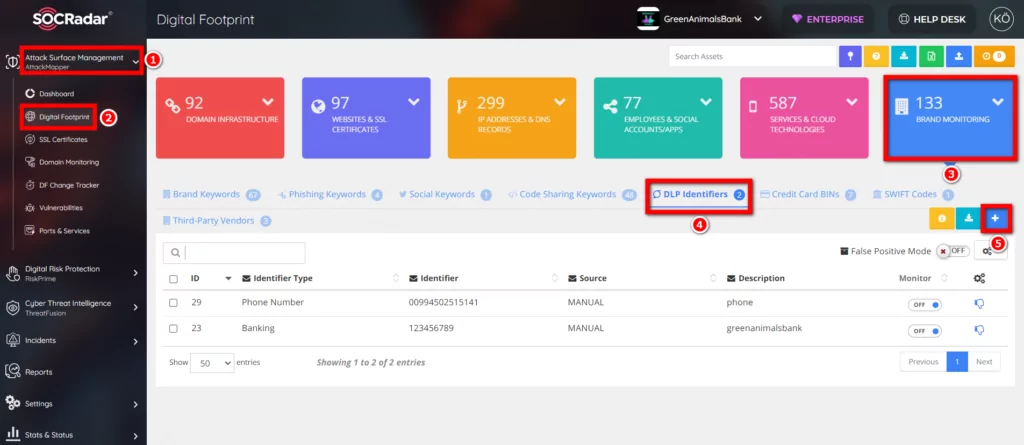
Task: Expand the Services & Cloud Technologies card chevron
Action: 852,102
